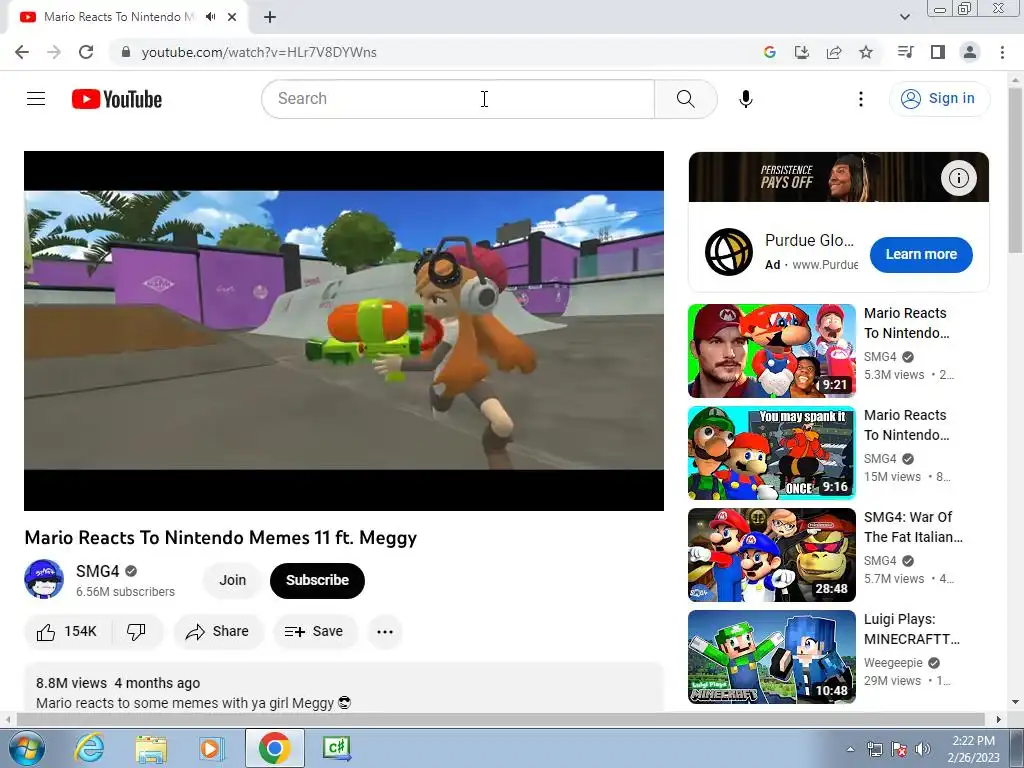Focus the YouTube Search input field
Screen dimensions: 1024x768
pos(458,99)
